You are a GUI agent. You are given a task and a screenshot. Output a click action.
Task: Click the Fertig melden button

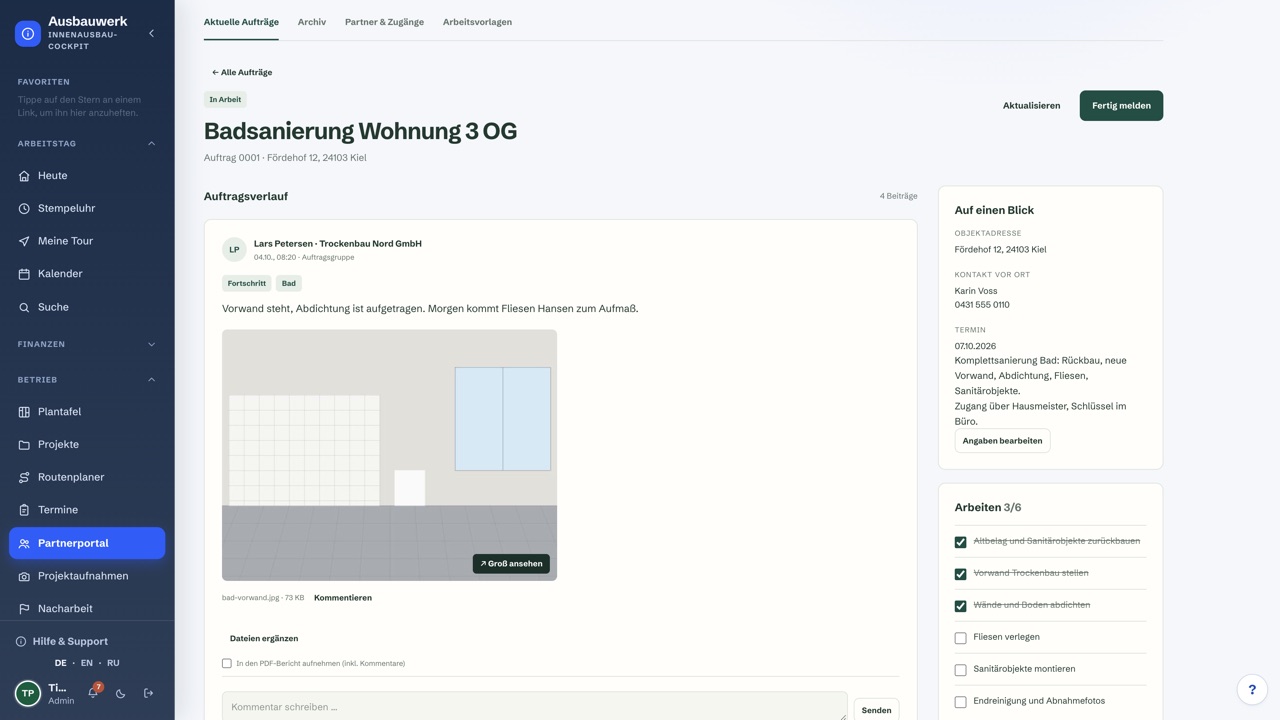[1121, 106]
